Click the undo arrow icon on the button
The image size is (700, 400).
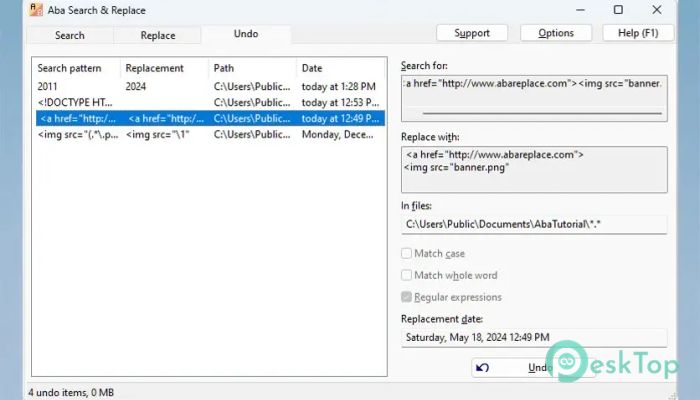[x=482, y=367]
